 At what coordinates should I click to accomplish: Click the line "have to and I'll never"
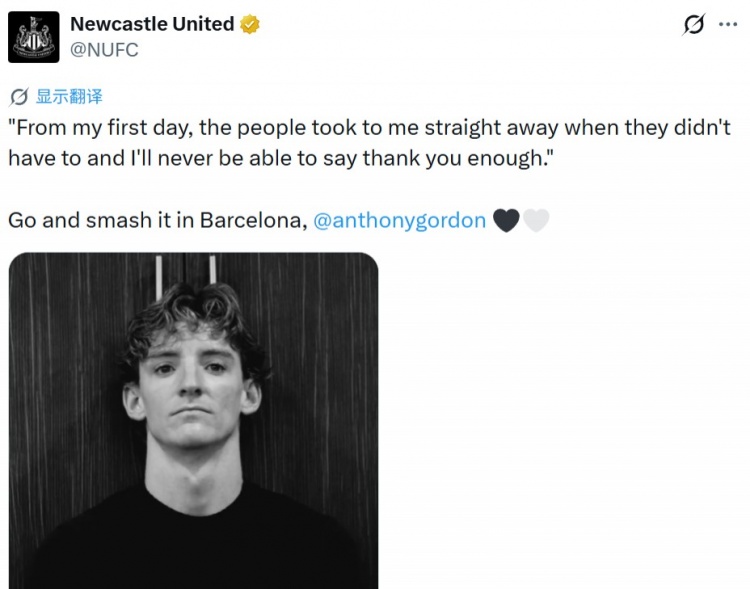click(x=280, y=158)
